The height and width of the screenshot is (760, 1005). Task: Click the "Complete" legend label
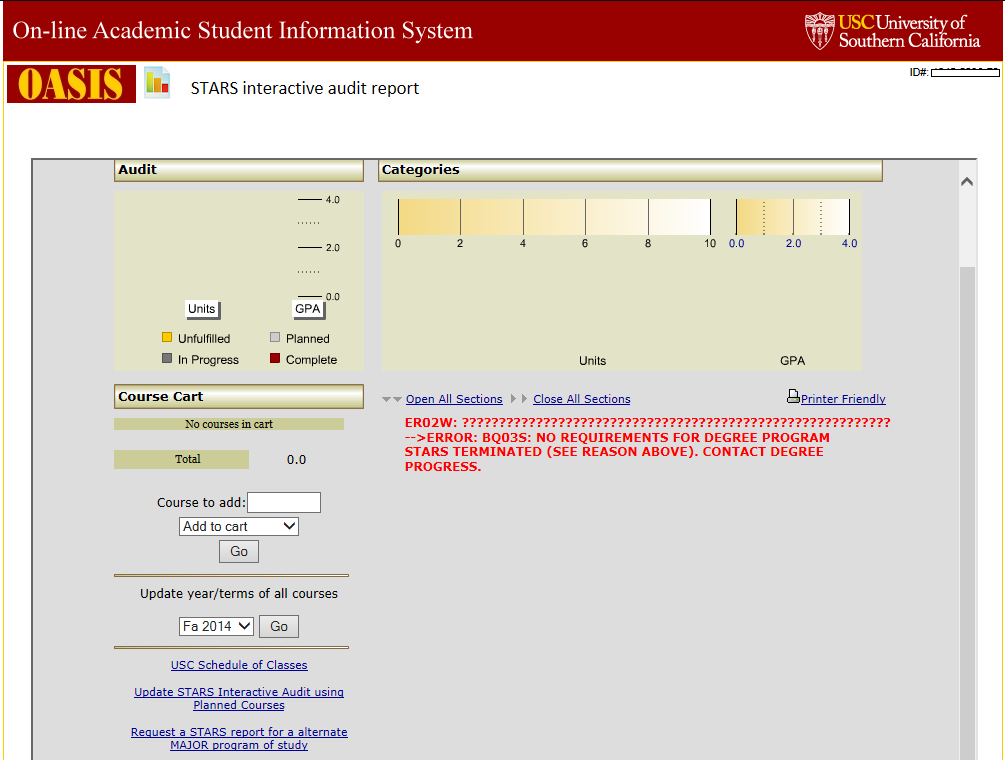coord(311,360)
